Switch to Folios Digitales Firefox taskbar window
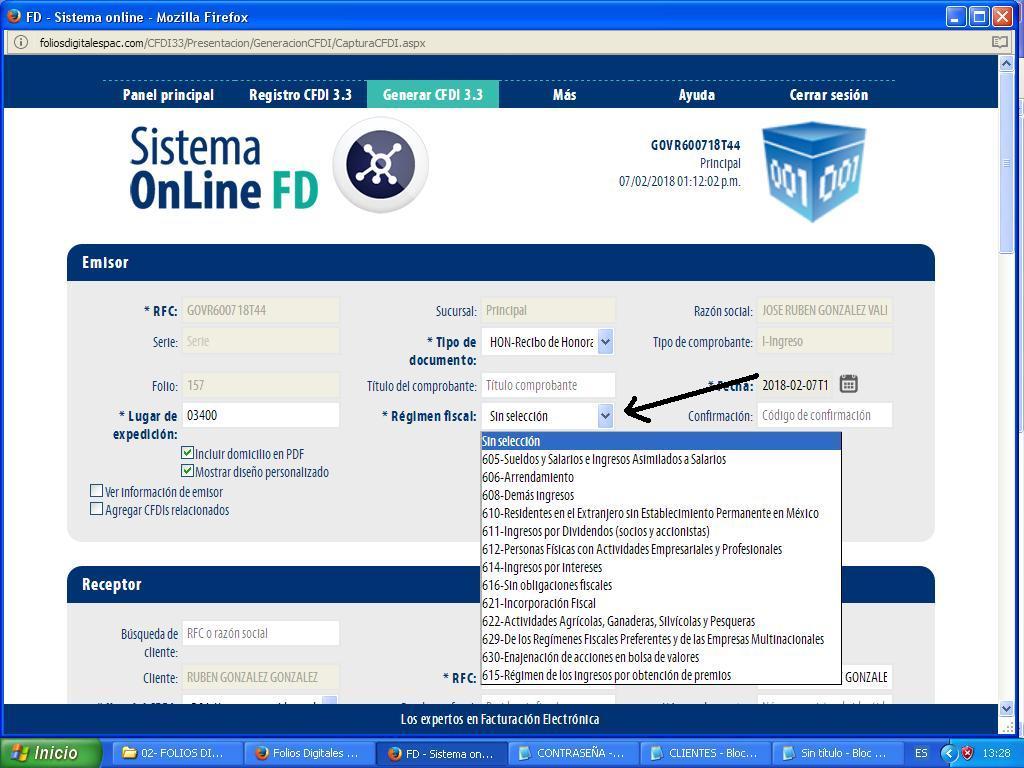1024x768 pixels. tap(310, 753)
